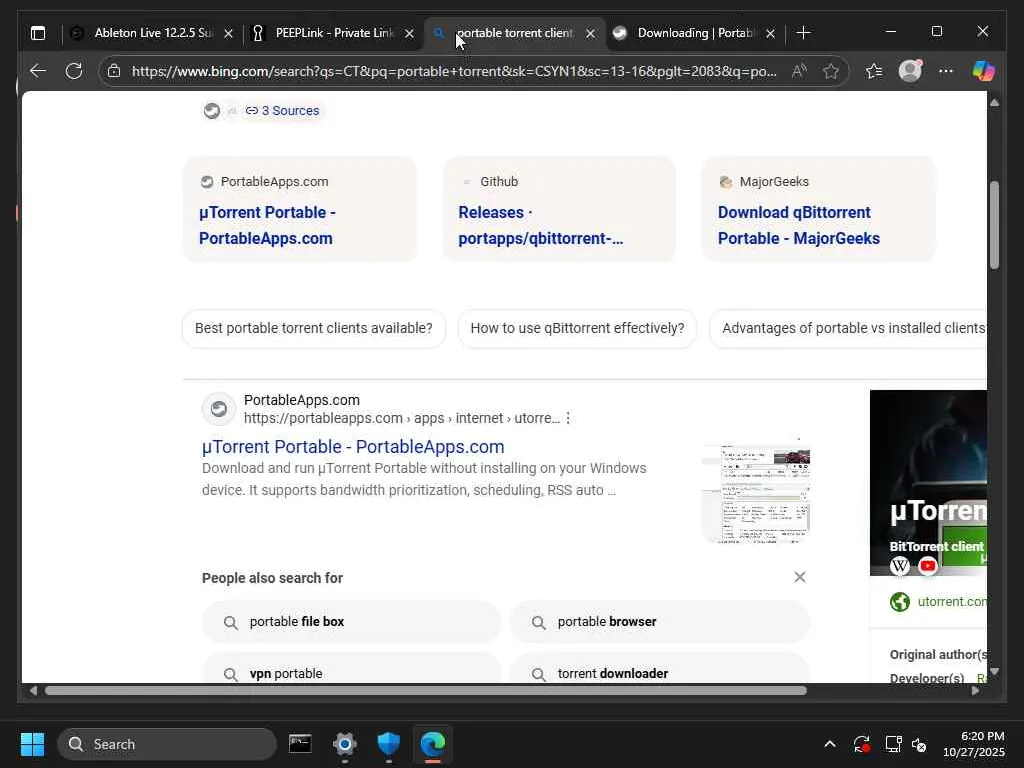Open the tab actions menu icon
This screenshot has height=768, width=1024.
[x=38, y=33]
